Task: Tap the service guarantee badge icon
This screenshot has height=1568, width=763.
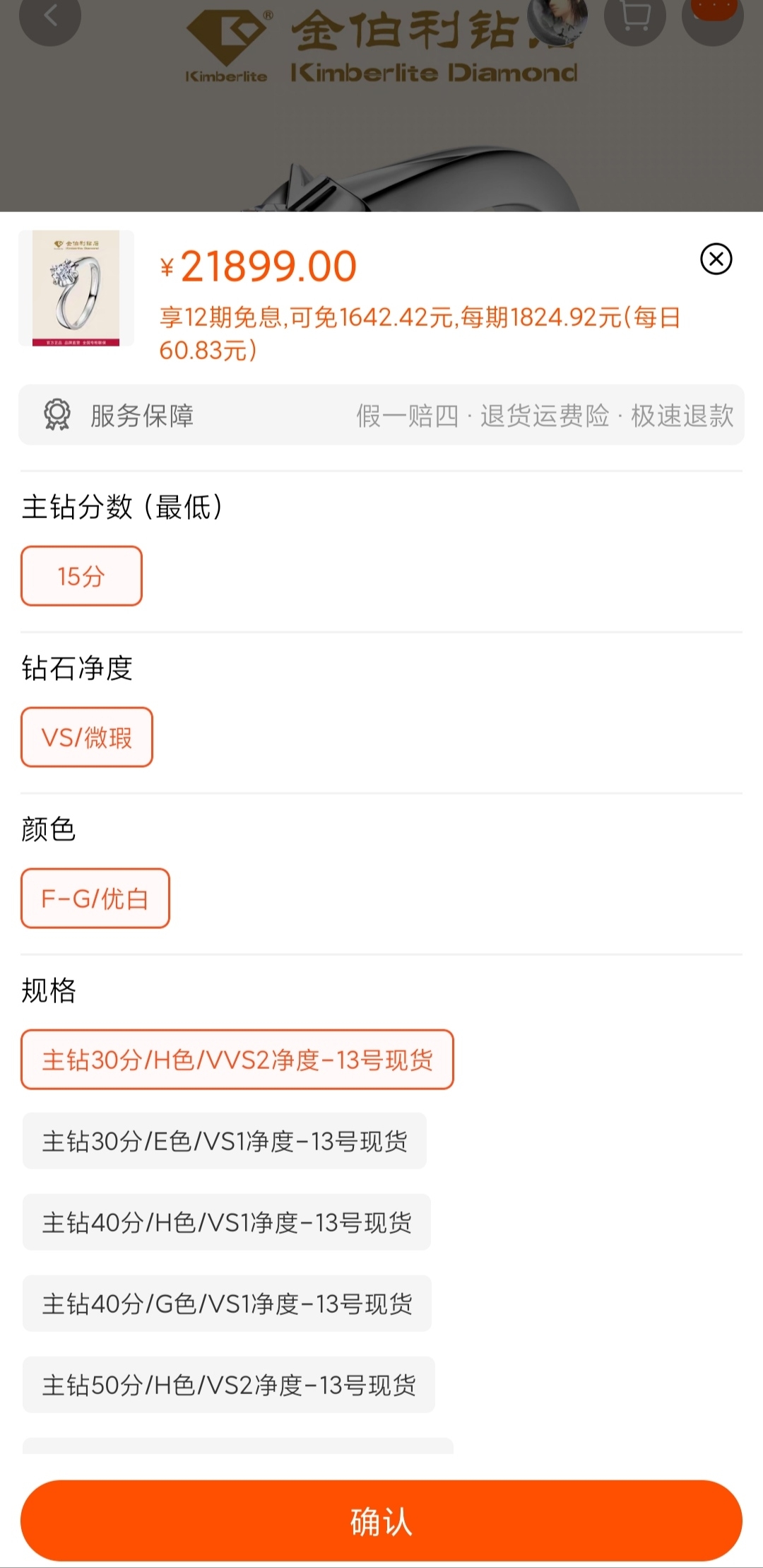Action: [x=57, y=415]
